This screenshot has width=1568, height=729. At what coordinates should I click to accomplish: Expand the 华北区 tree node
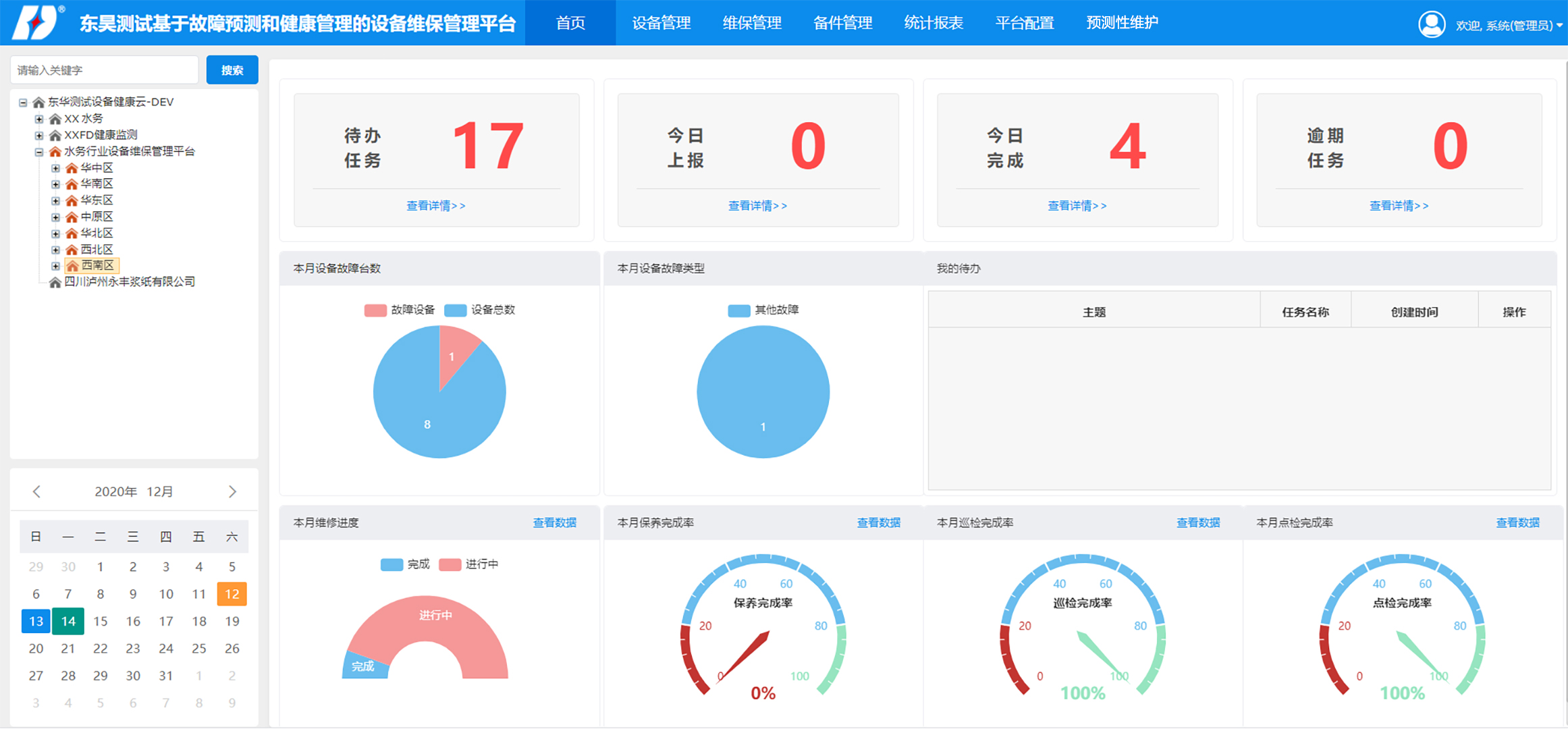pos(56,234)
